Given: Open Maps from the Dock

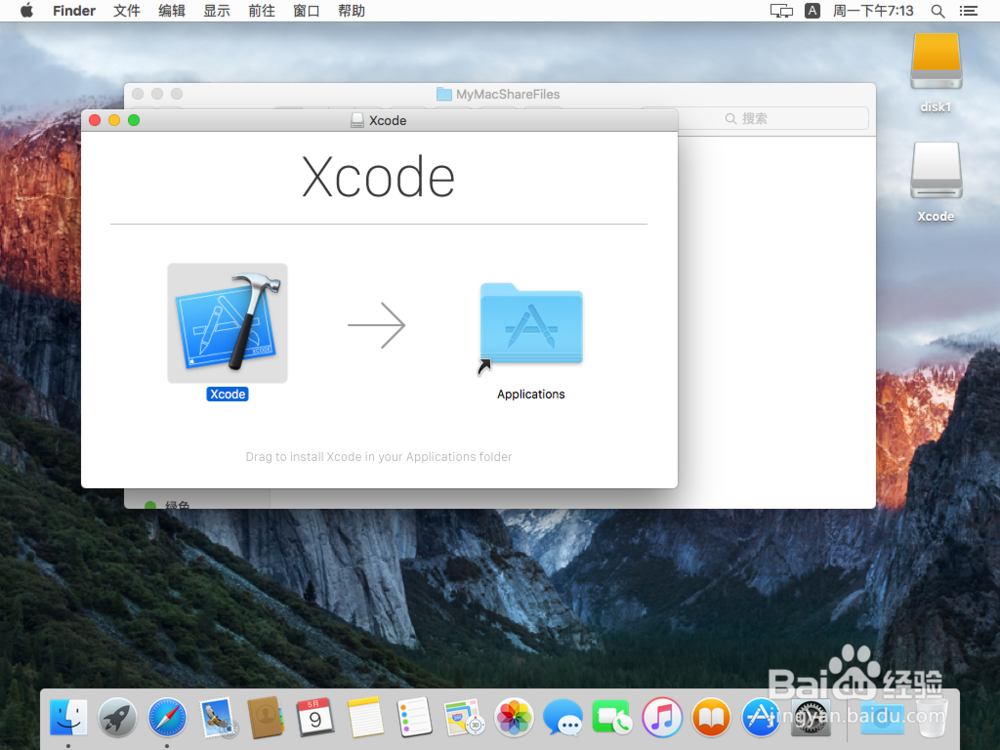Looking at the screenshot, I should tap(464, 717).
